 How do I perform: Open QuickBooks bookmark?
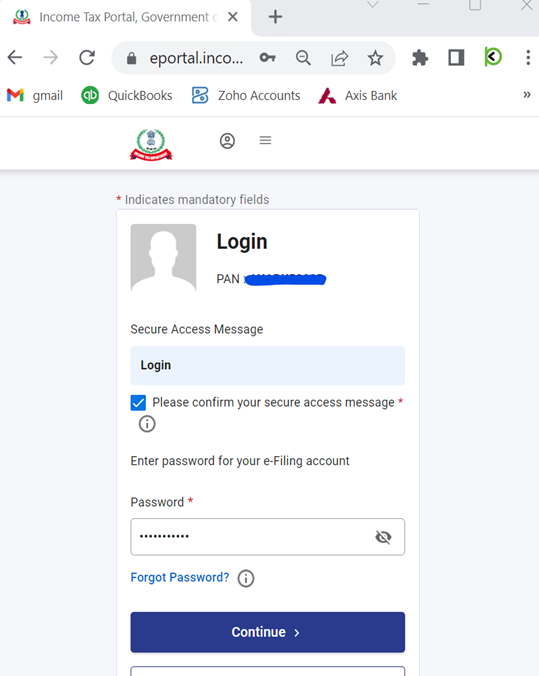pos(127,95)
